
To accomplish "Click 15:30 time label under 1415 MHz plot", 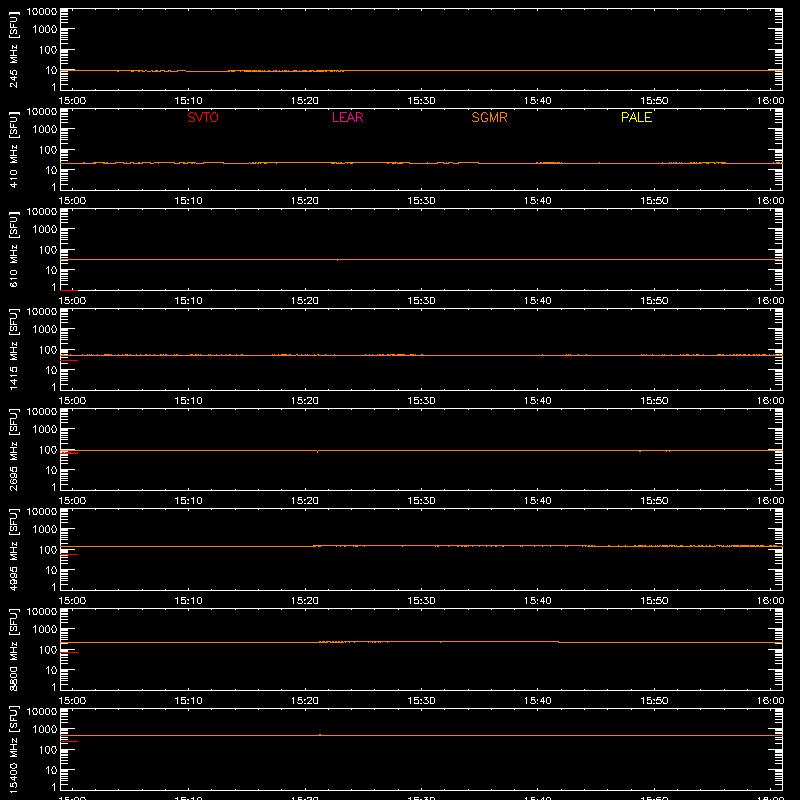I will tap(421, 401).
